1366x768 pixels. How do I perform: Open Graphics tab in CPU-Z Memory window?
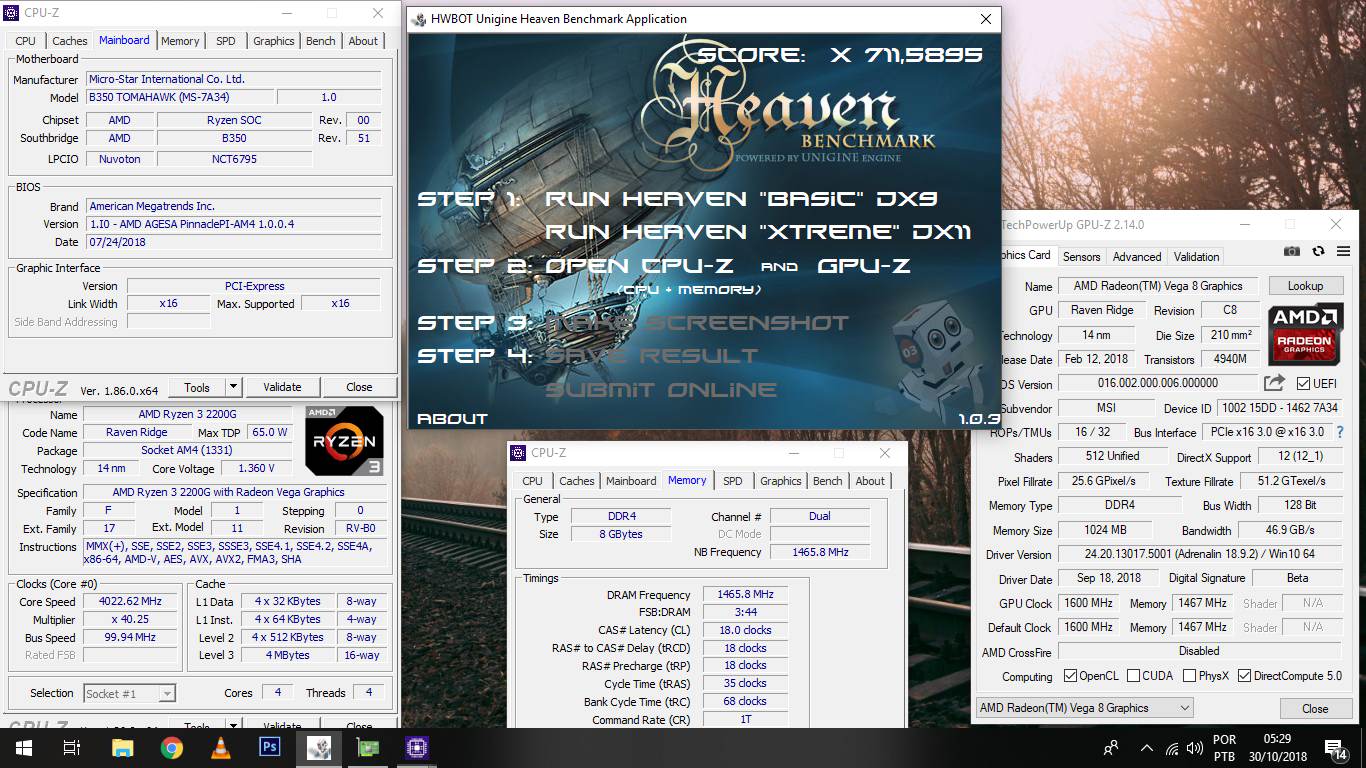pyautogui.click(x=780, y=481)
